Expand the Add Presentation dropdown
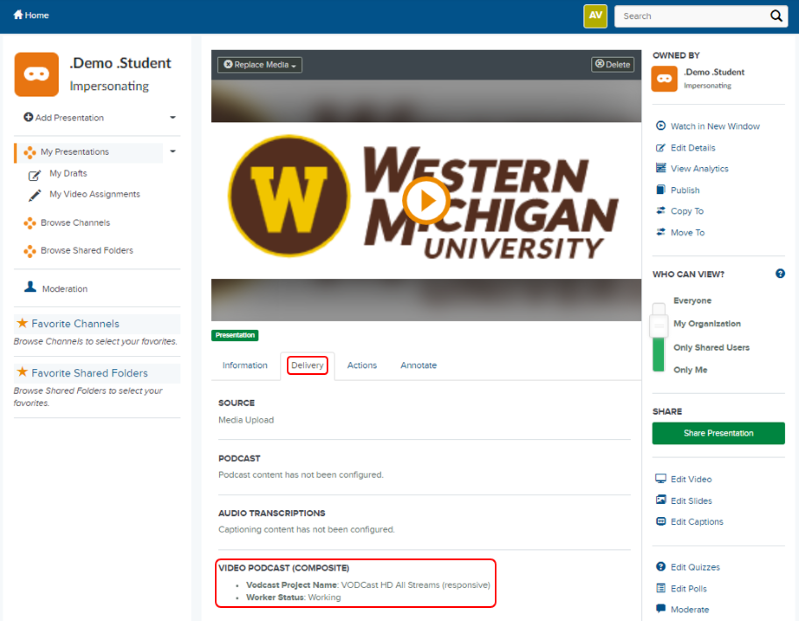 point(172,118)
